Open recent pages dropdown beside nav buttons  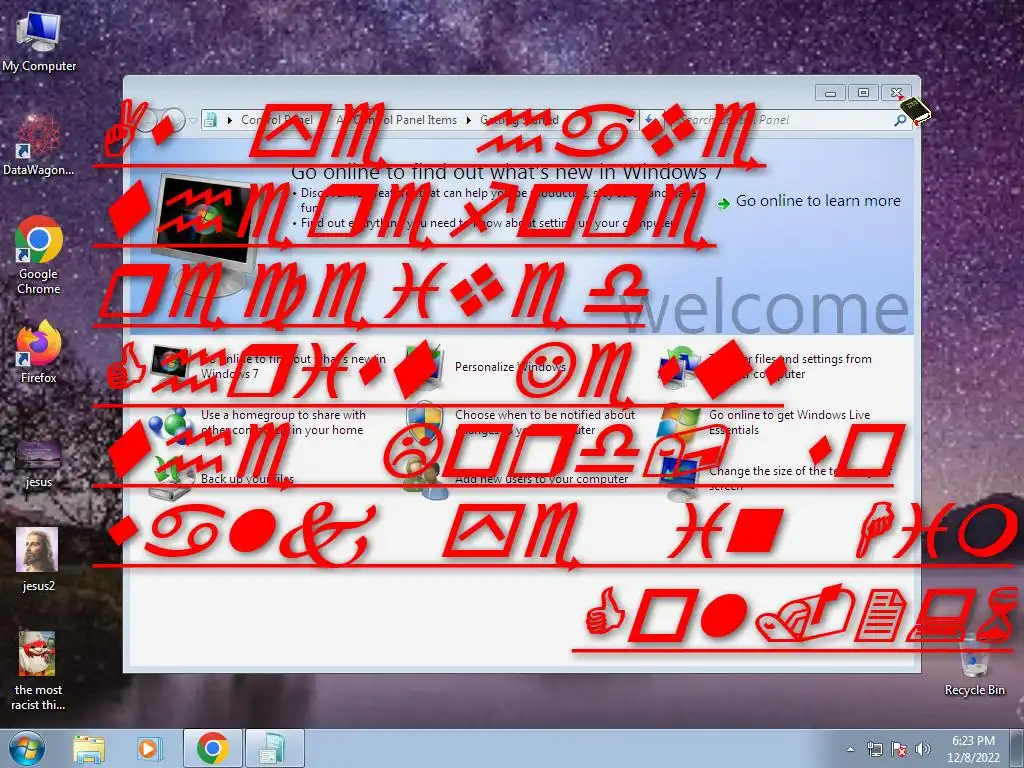point(193,120)
